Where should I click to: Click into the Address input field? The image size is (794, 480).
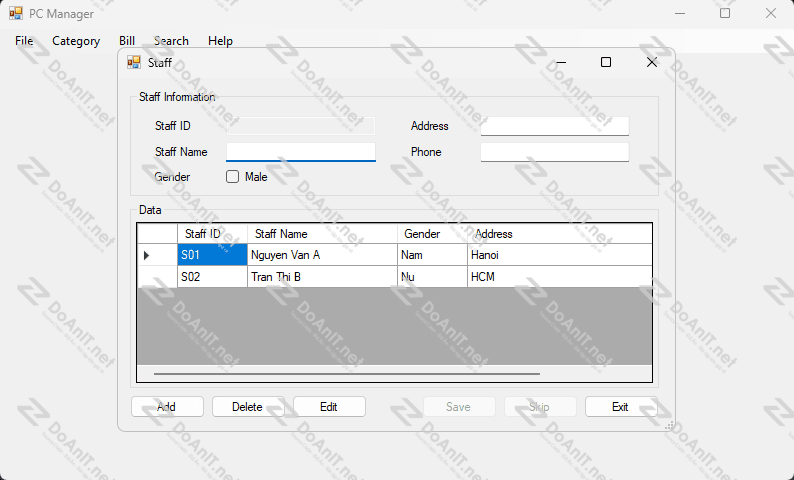[554, 126]
